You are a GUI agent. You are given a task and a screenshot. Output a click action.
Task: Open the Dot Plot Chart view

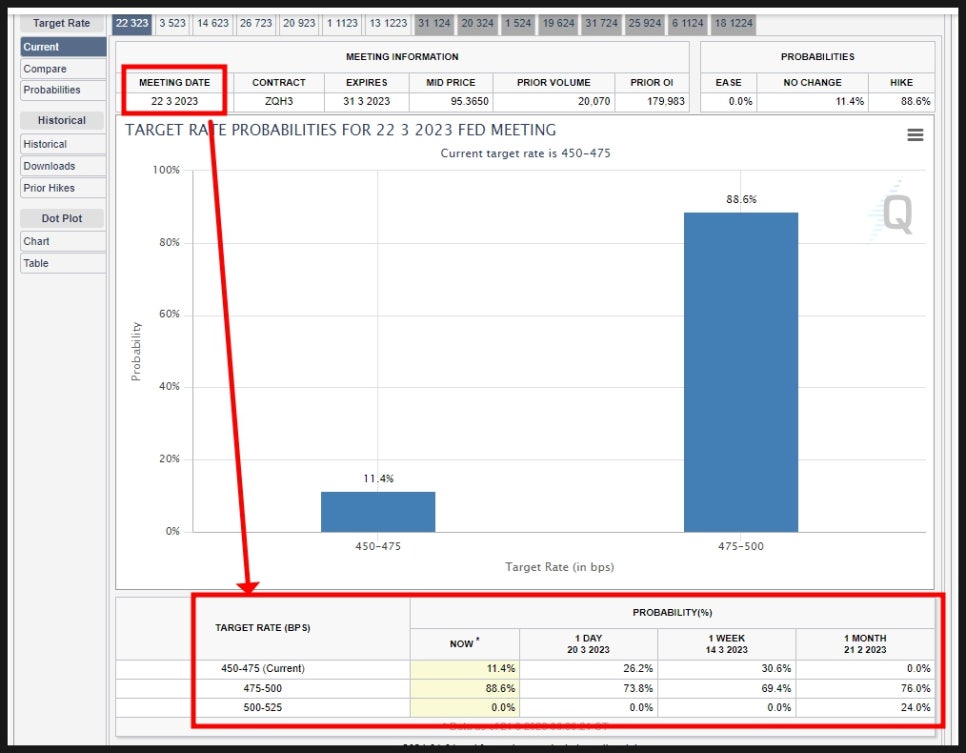click(63, 242)
